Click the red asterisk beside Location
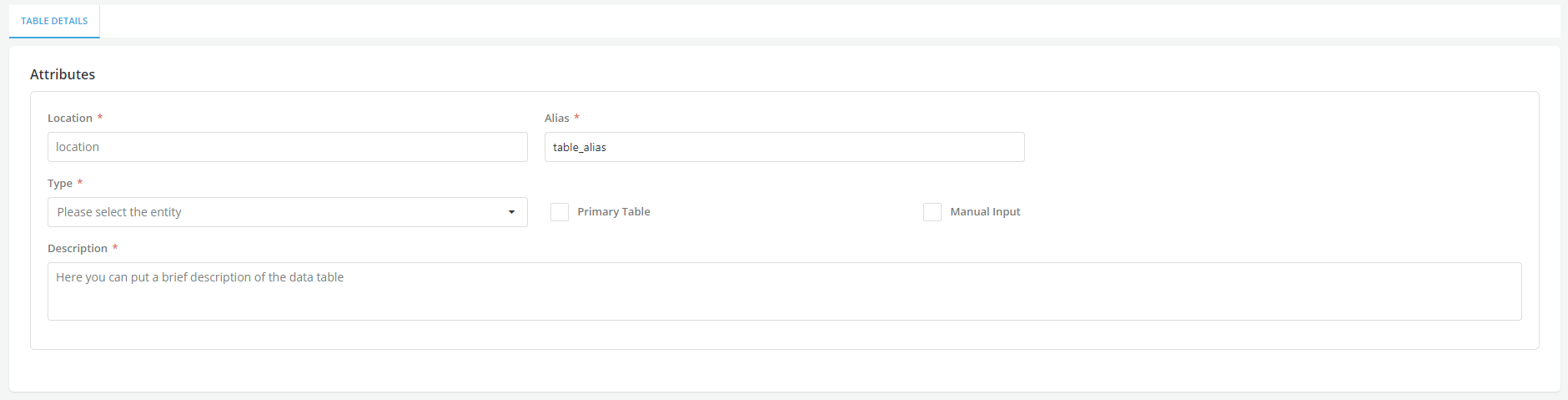The height and width of the screenshot is (400, 1568). 100,118
